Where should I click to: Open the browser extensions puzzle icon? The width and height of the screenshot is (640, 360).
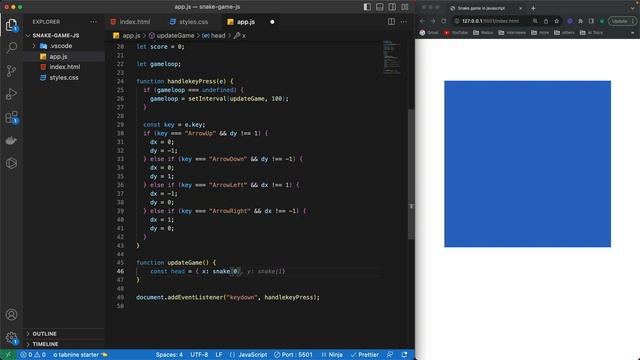[x=580, y=21]
